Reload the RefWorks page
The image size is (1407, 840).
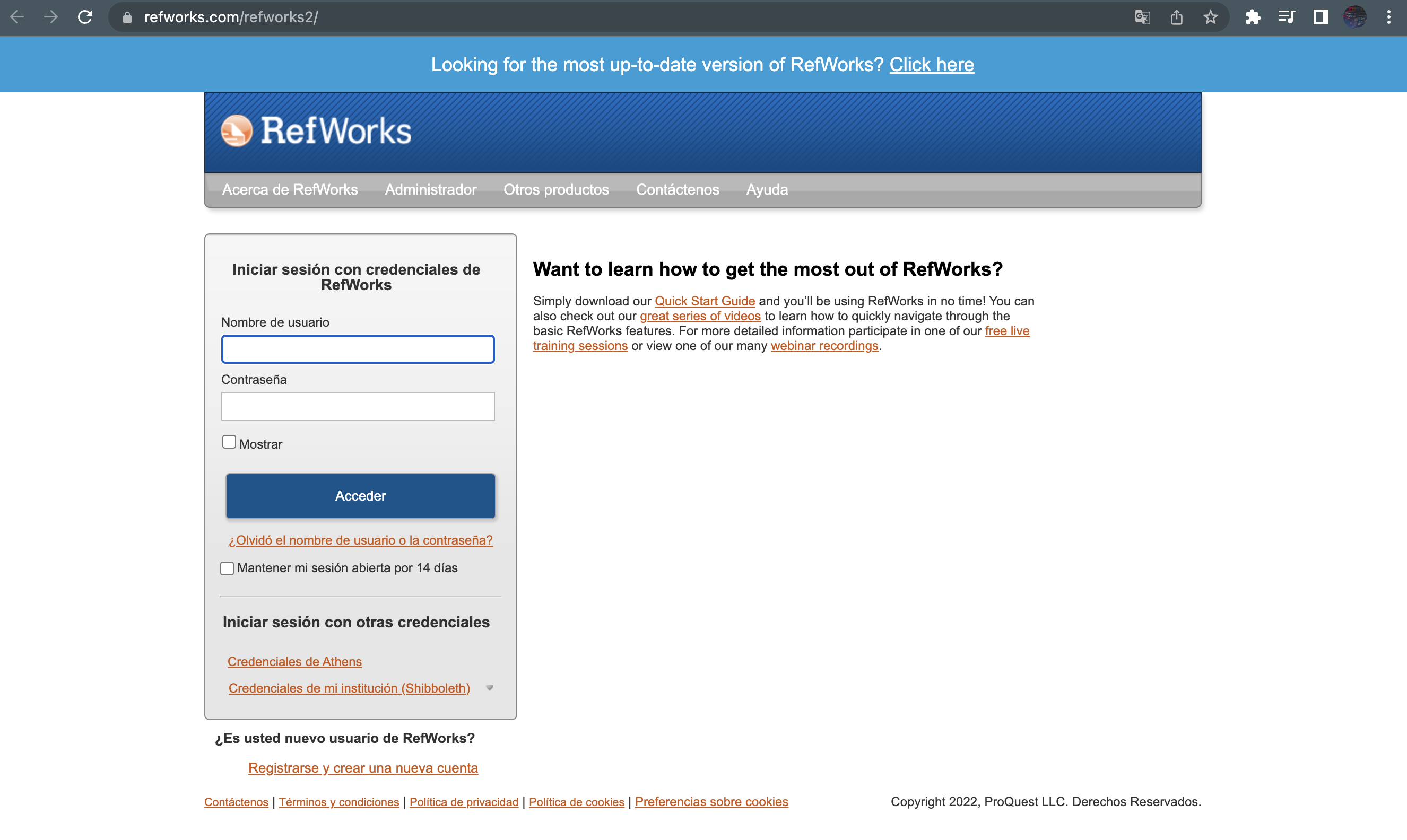click(x=85, y=17)
